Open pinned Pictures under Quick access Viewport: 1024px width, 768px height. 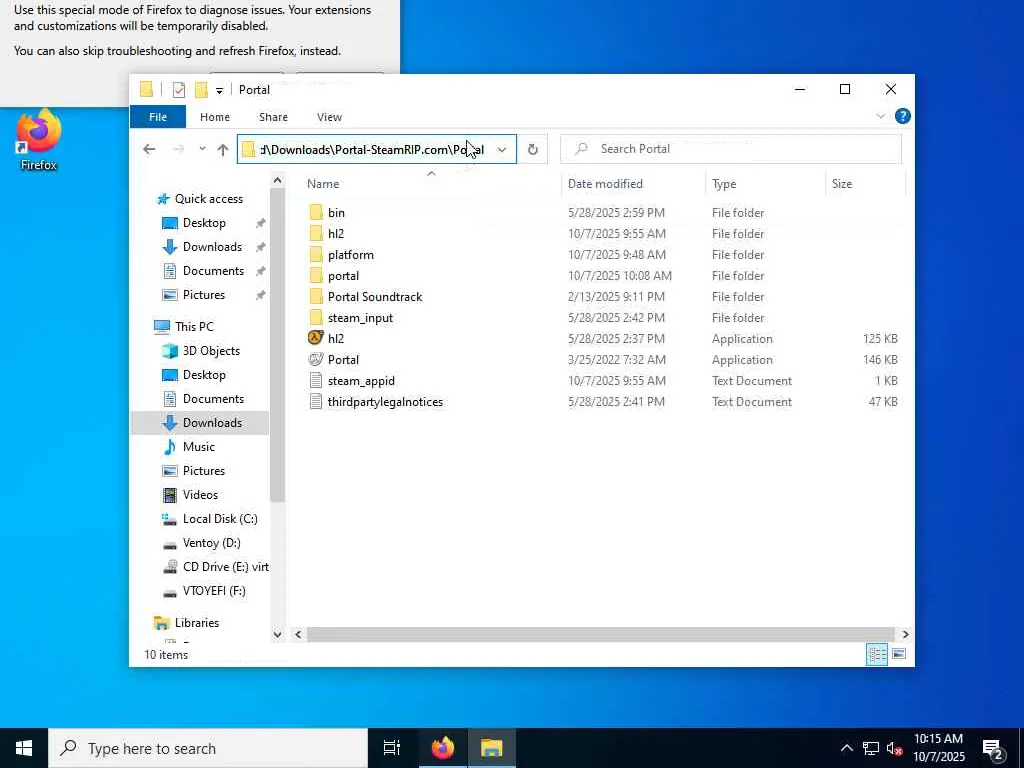coord(204,295)
